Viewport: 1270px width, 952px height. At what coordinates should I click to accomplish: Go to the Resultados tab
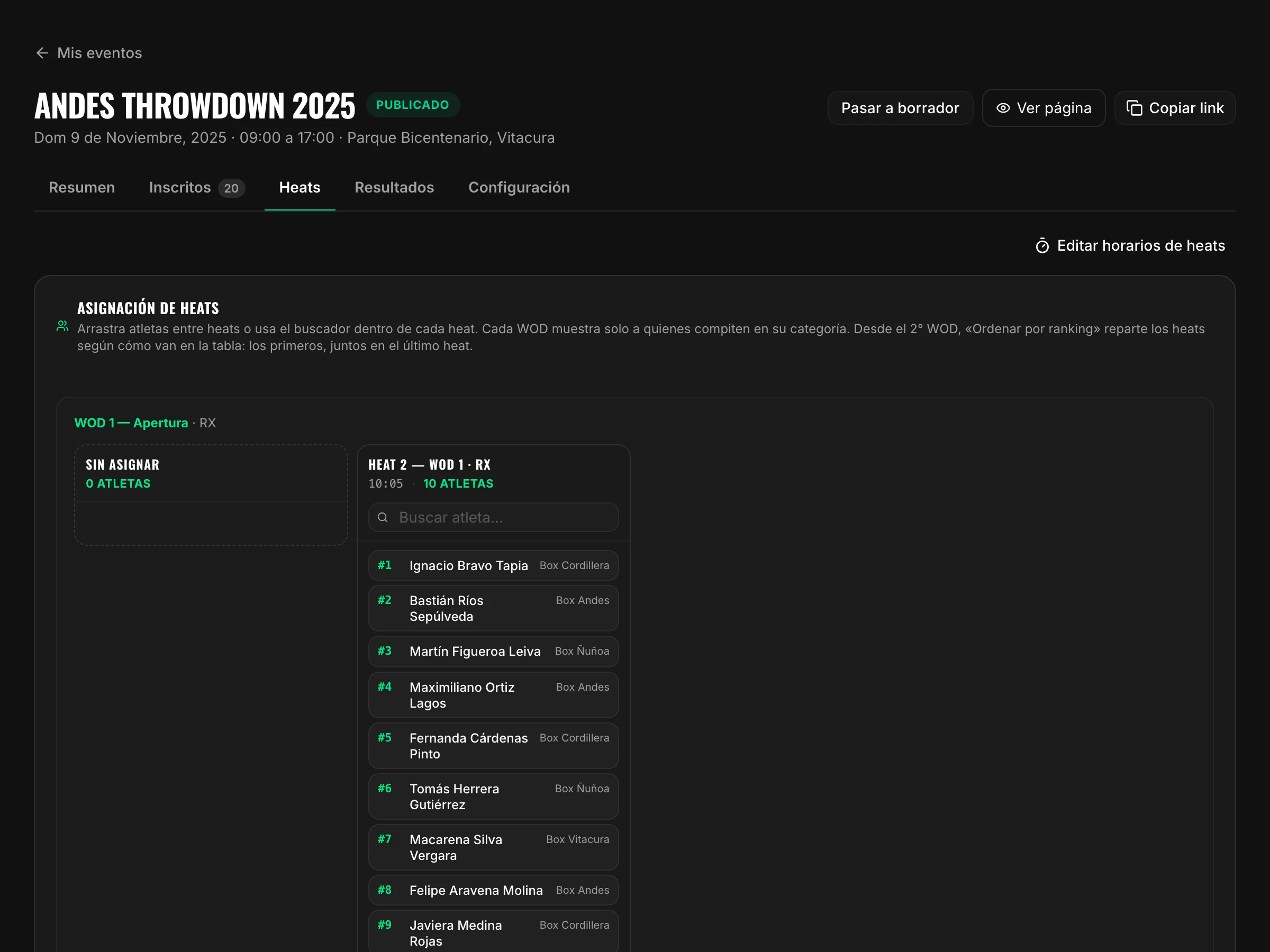[394, 188]
